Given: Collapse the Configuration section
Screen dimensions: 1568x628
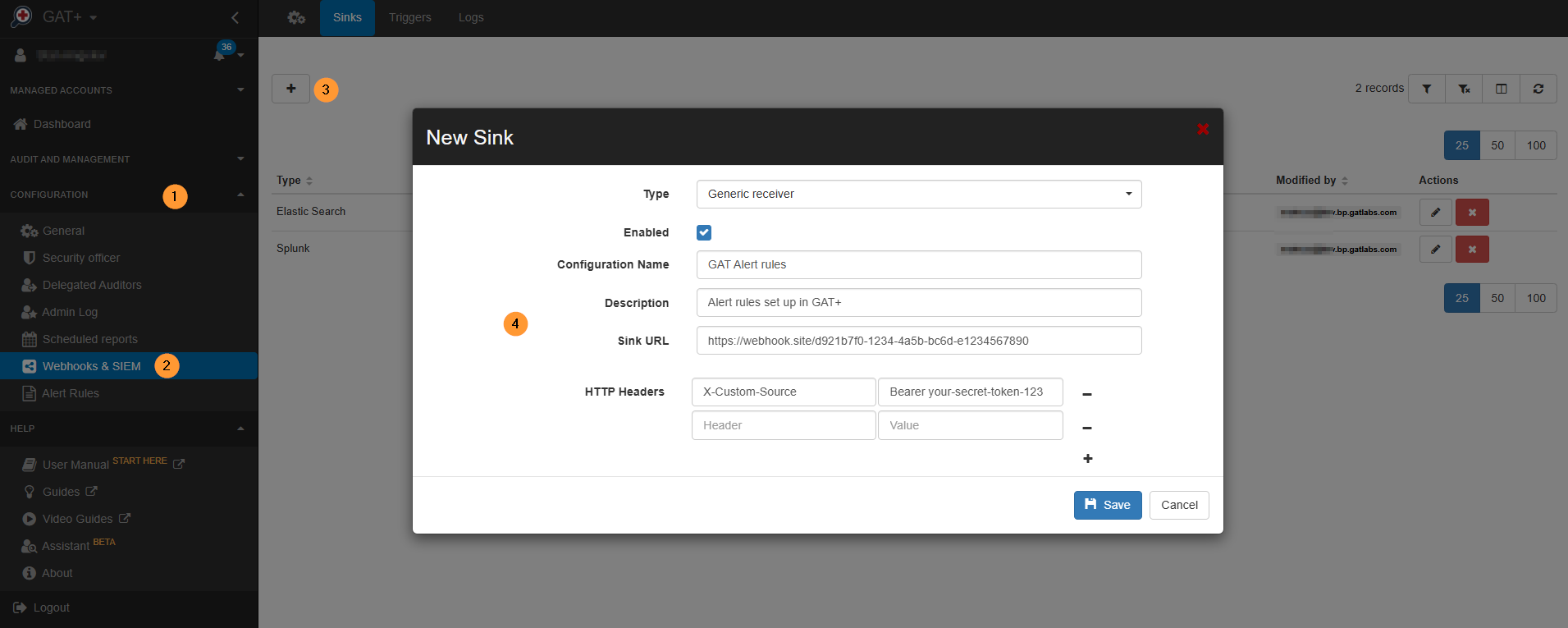Looking at the screenshot, I should (x=129, y=195).
